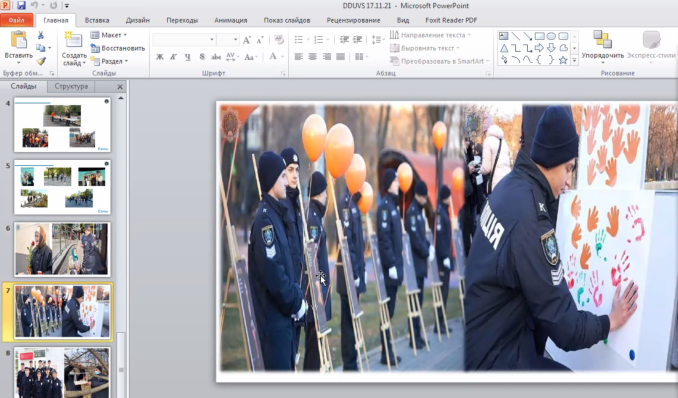The image size is (678, 398).
Task: Toggle bold Ж formatting
Action: 160,57
